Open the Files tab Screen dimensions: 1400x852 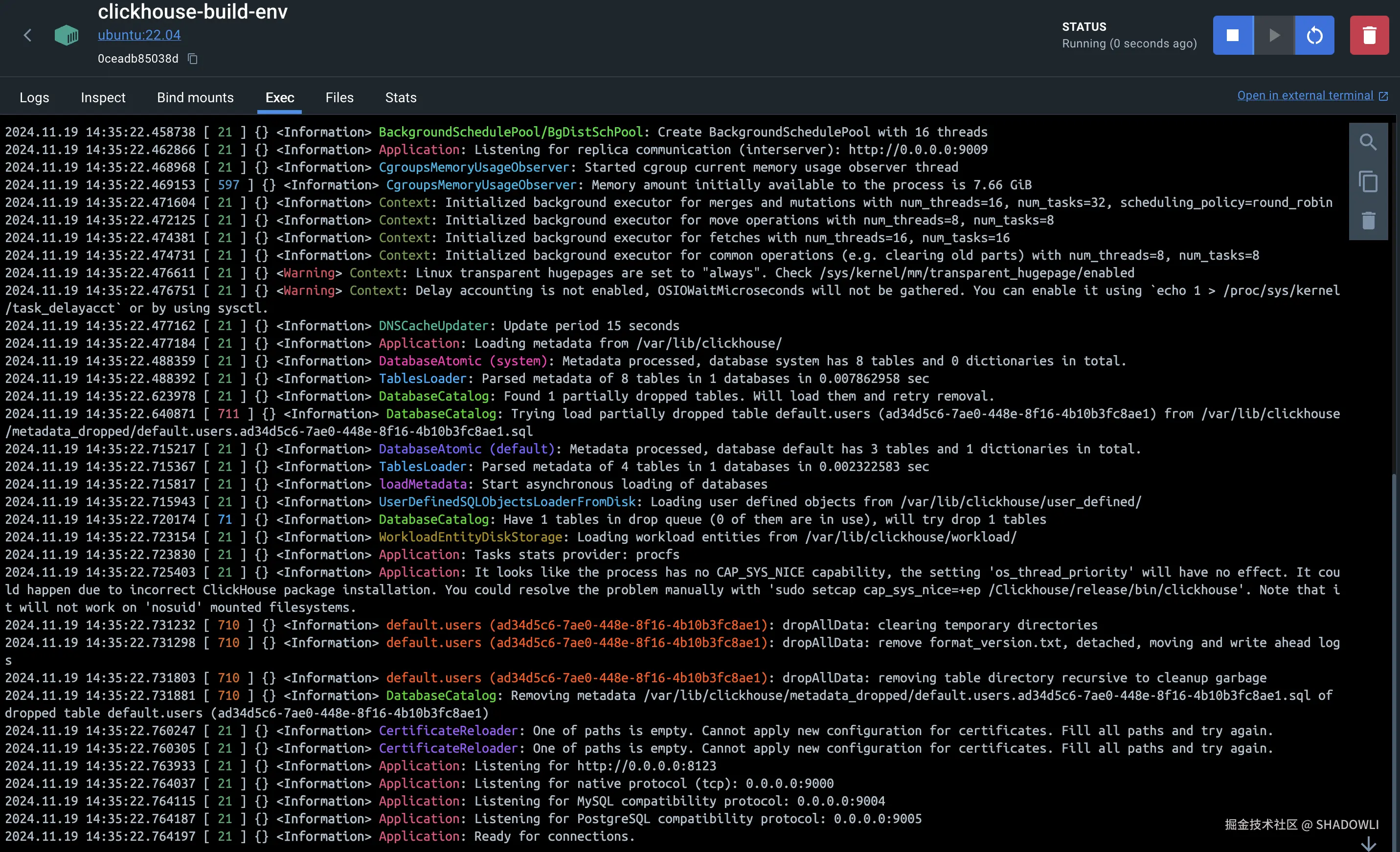click(x=339, y=98)
